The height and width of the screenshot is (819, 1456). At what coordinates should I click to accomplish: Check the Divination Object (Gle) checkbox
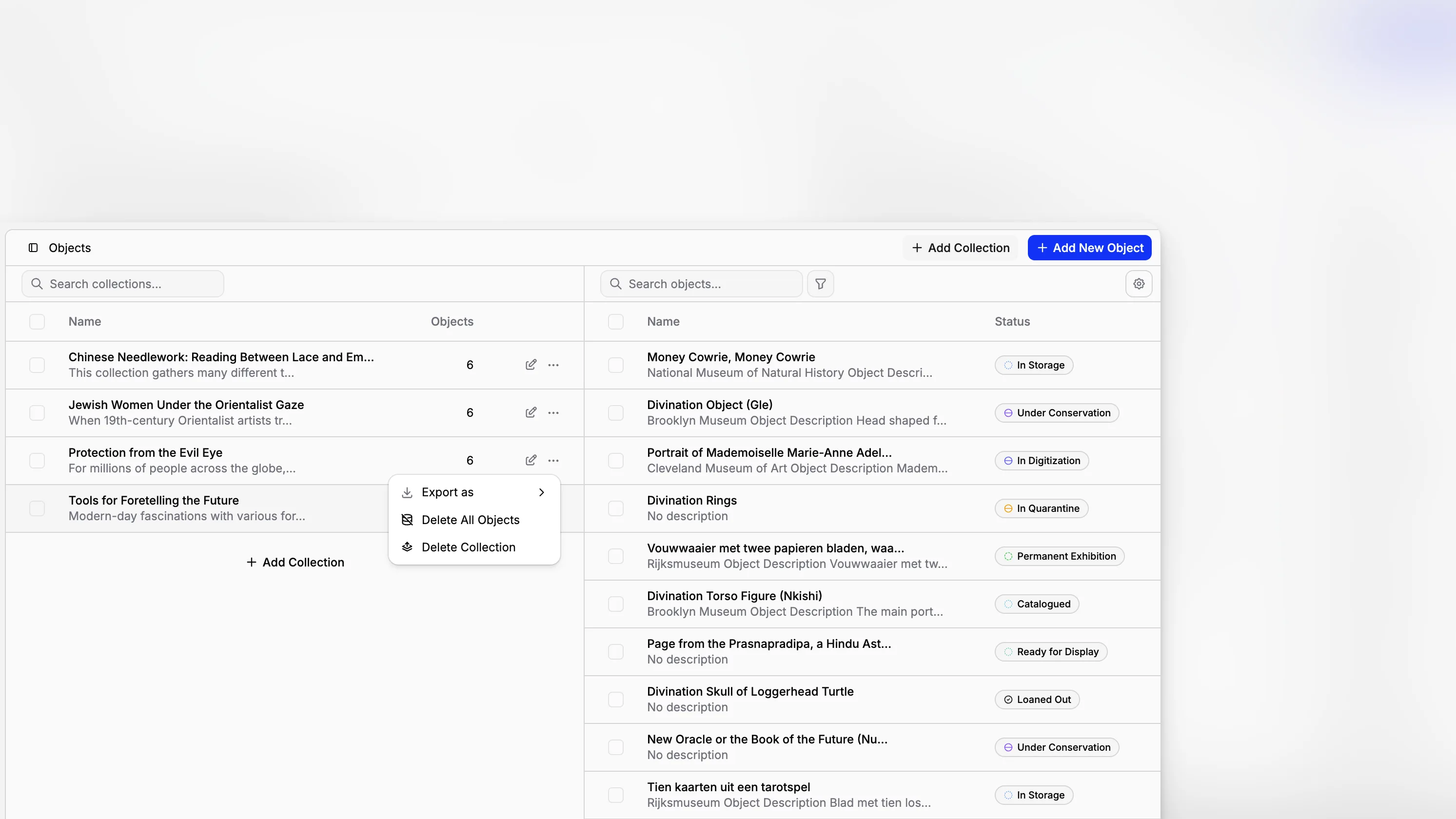pyautogui.click(x=615, y=412)
